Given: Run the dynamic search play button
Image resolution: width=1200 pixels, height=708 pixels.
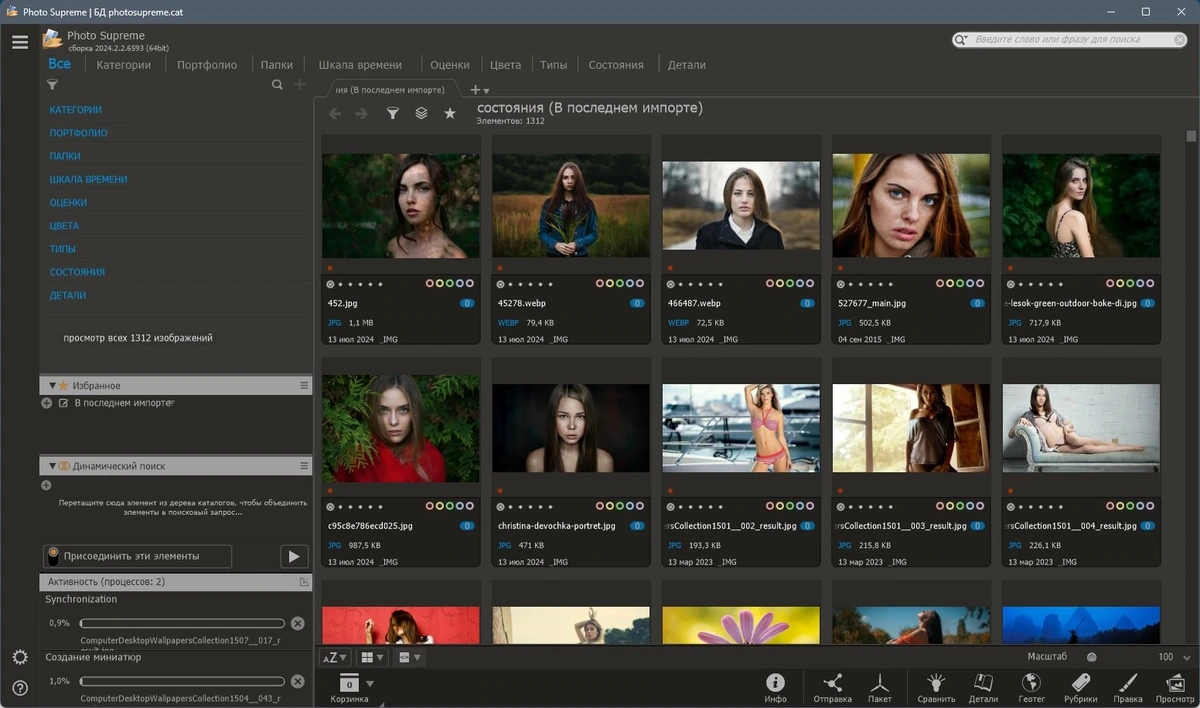Looking at the screenshot, I should 293,556.
